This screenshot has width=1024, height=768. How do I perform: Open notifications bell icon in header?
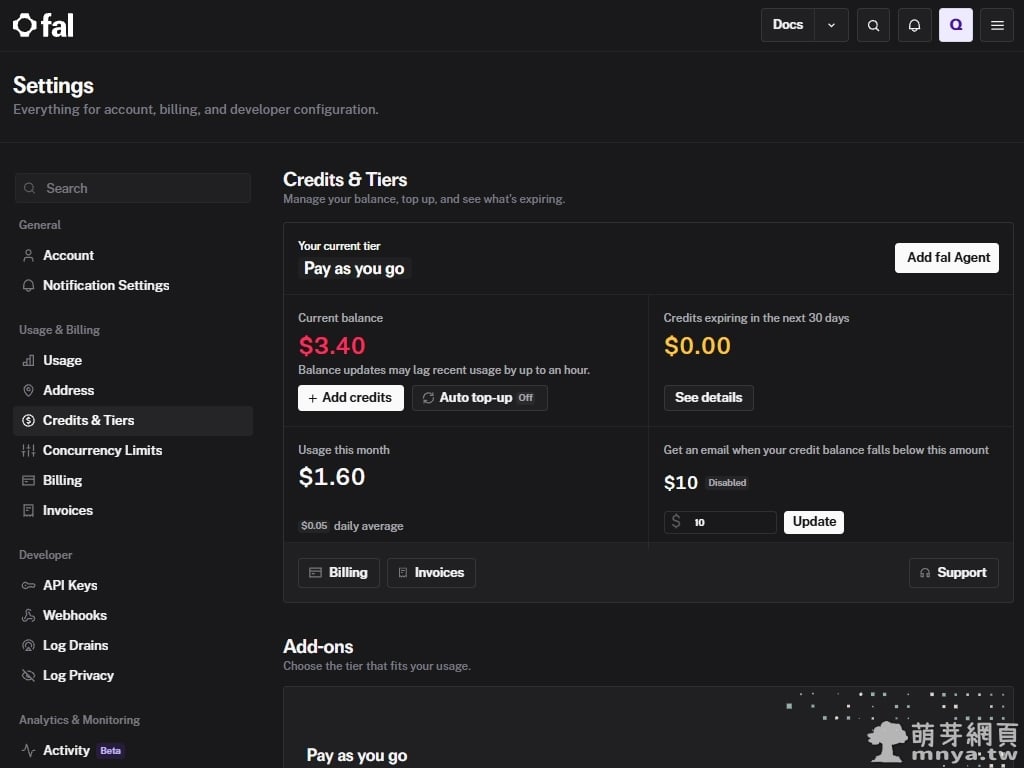pos(914,25)
